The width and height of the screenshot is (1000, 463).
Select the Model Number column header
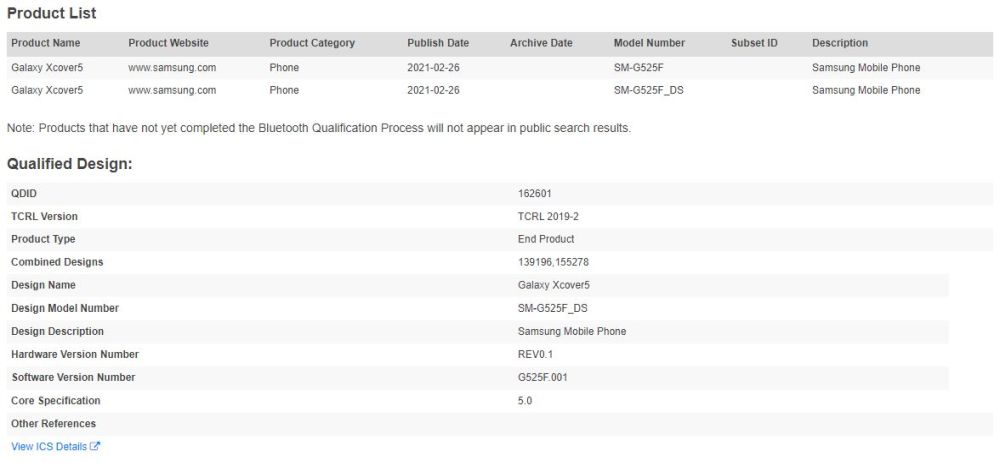coord(649,43)
